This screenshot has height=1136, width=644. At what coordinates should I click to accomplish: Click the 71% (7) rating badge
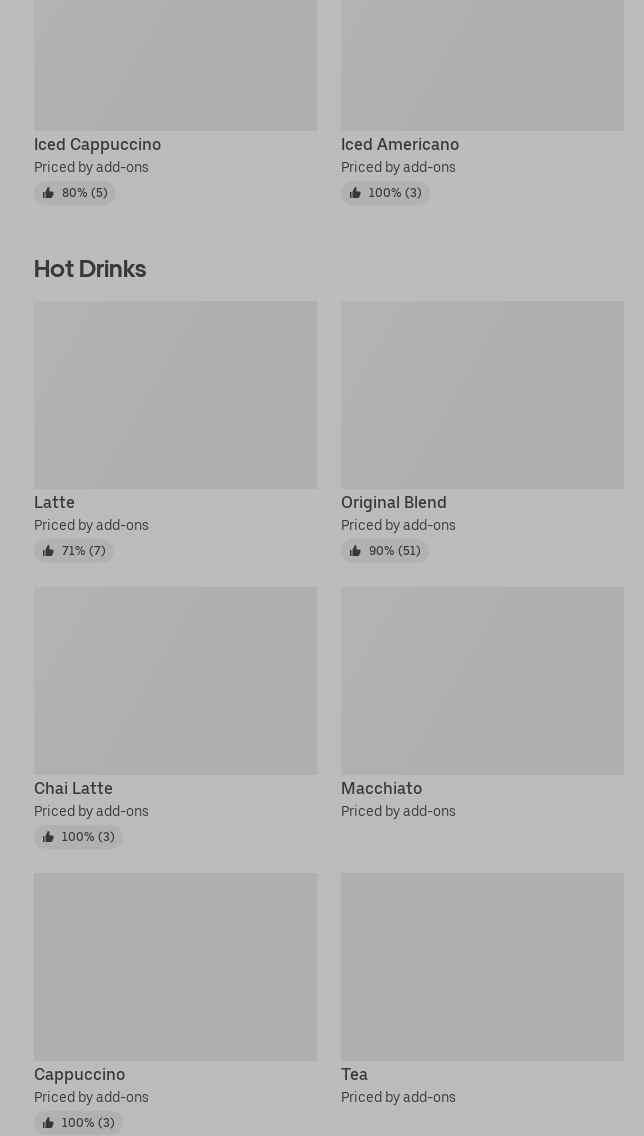click(x=74, y=551)
